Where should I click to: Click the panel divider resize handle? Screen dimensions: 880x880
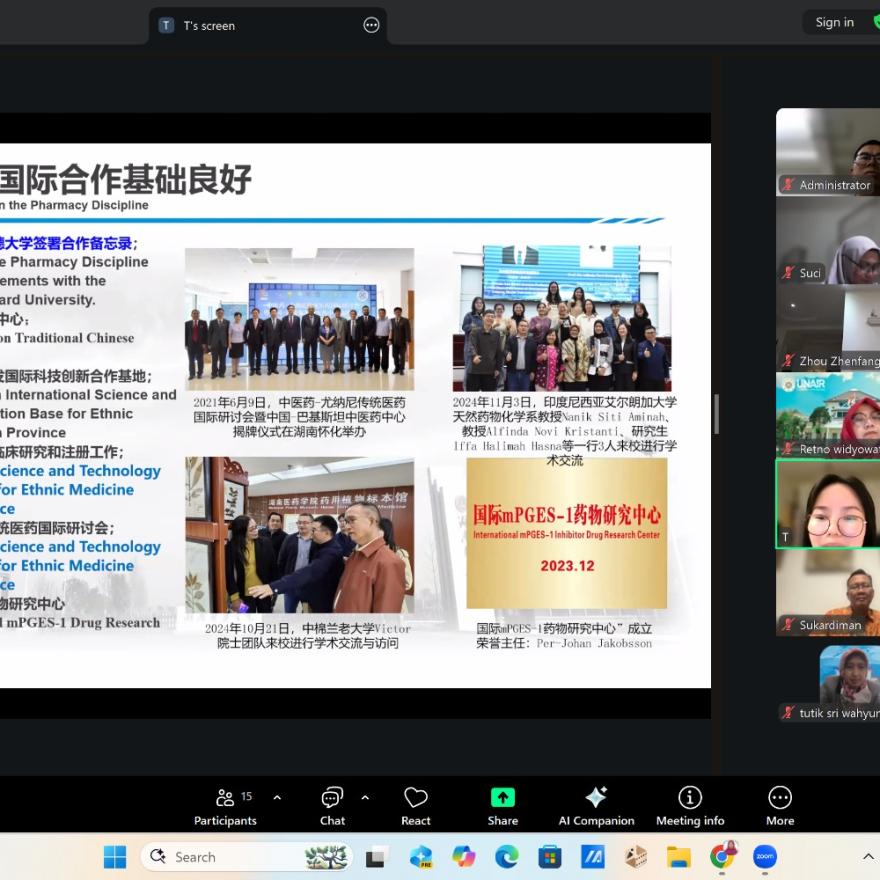(716, 413)
